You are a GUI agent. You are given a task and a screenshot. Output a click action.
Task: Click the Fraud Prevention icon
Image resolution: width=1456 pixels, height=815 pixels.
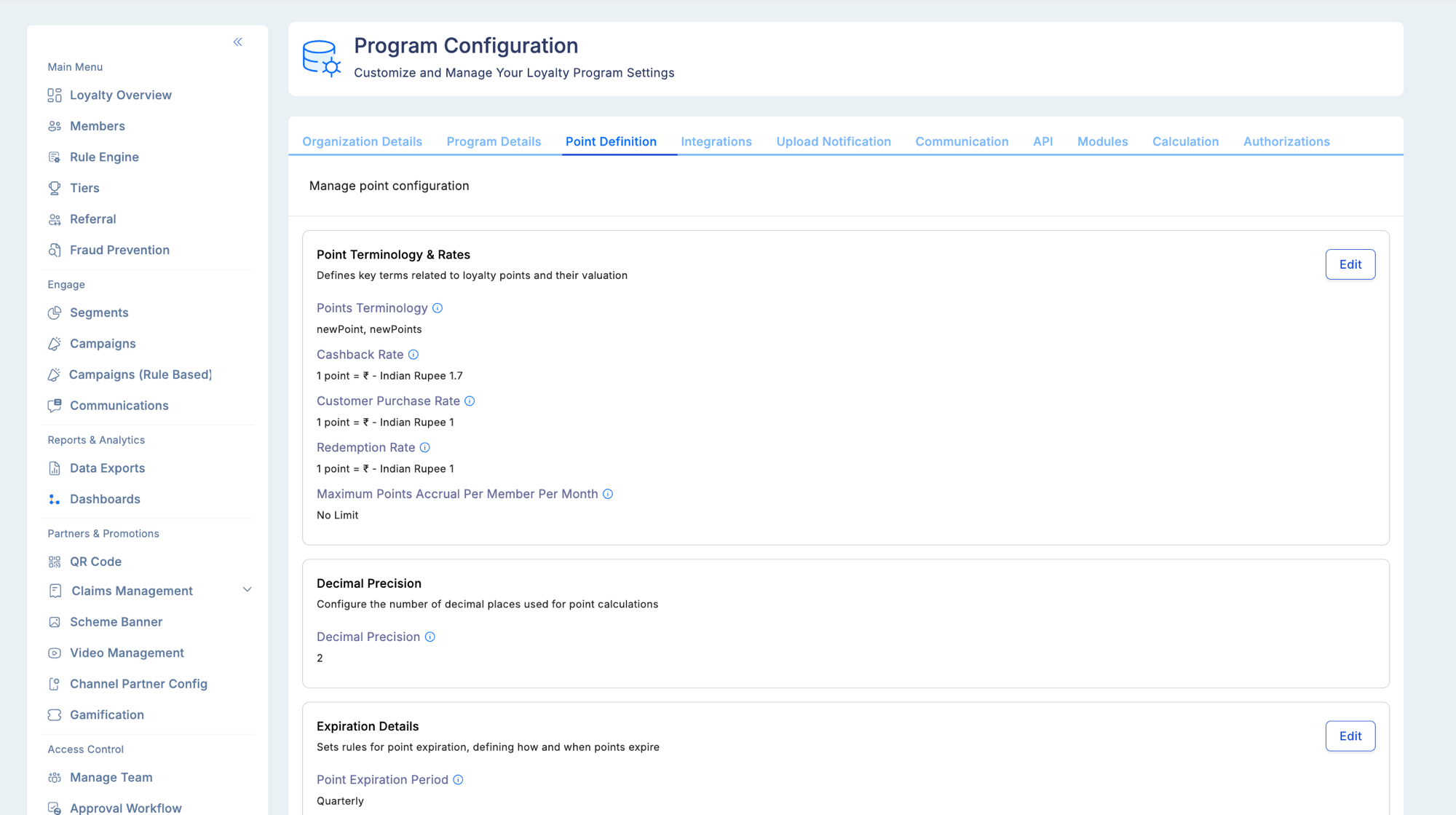55,250
